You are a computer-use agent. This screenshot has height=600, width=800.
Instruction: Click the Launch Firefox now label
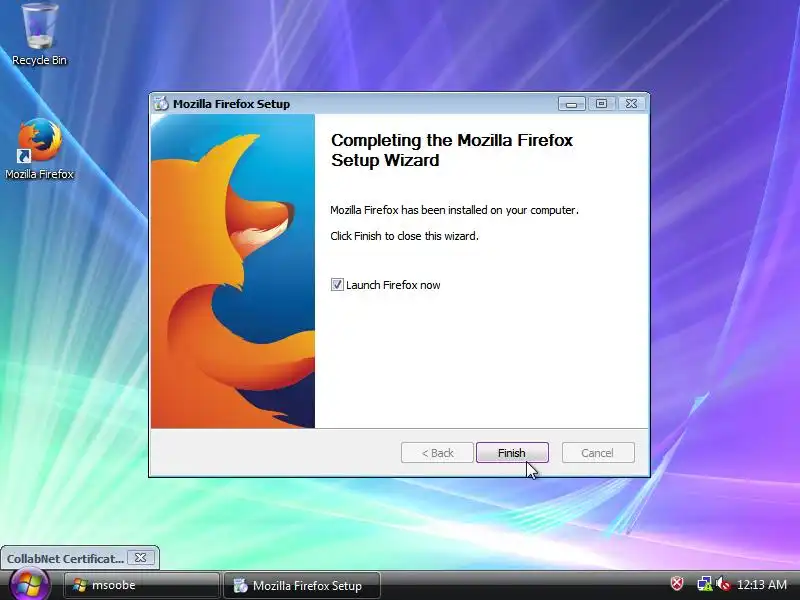(393, 285)
